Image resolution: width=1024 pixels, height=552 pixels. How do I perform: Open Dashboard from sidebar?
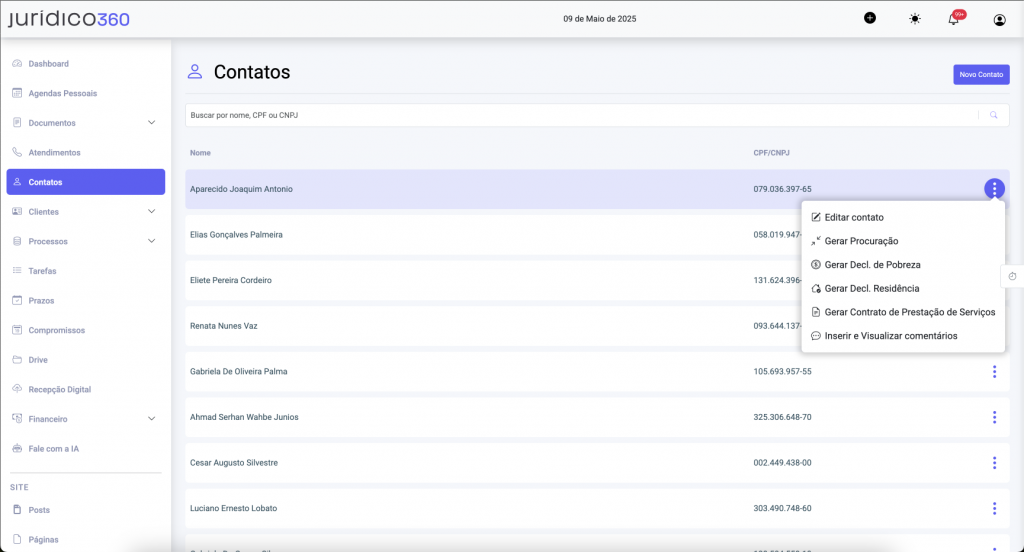pyautogui.click(x=48, y=63)
